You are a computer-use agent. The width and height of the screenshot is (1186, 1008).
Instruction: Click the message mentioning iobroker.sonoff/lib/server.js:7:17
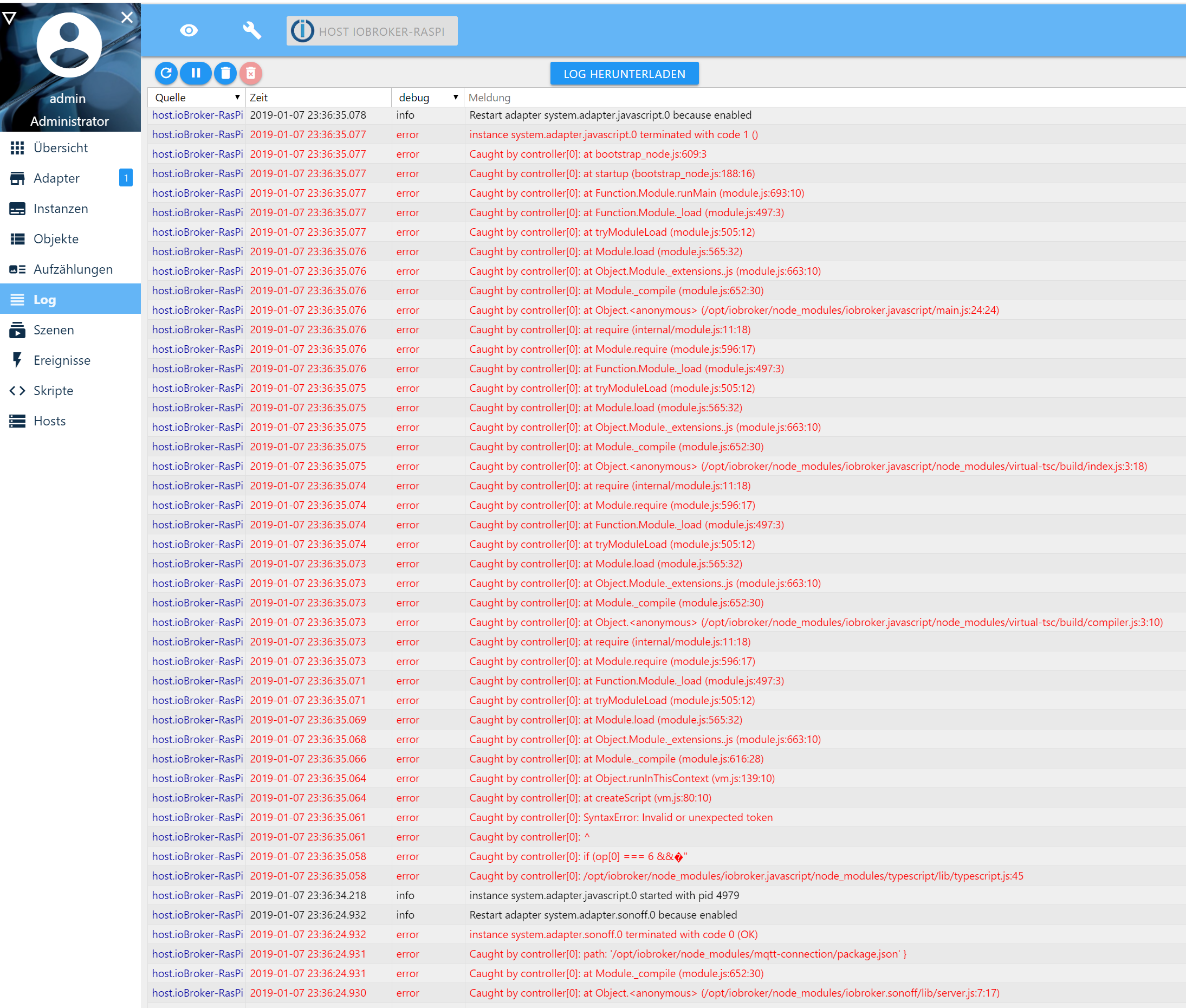pos(734,993)
